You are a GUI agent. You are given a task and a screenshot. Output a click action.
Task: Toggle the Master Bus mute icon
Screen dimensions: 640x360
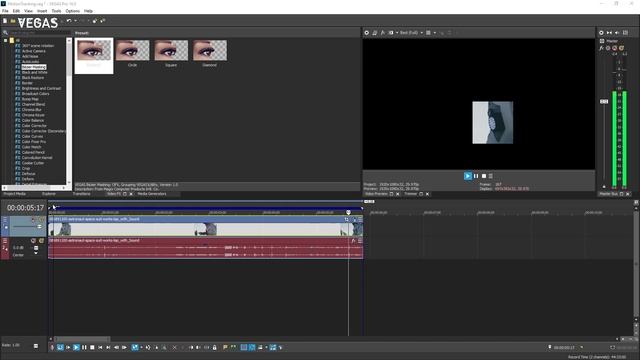click(x=614, y=48)
